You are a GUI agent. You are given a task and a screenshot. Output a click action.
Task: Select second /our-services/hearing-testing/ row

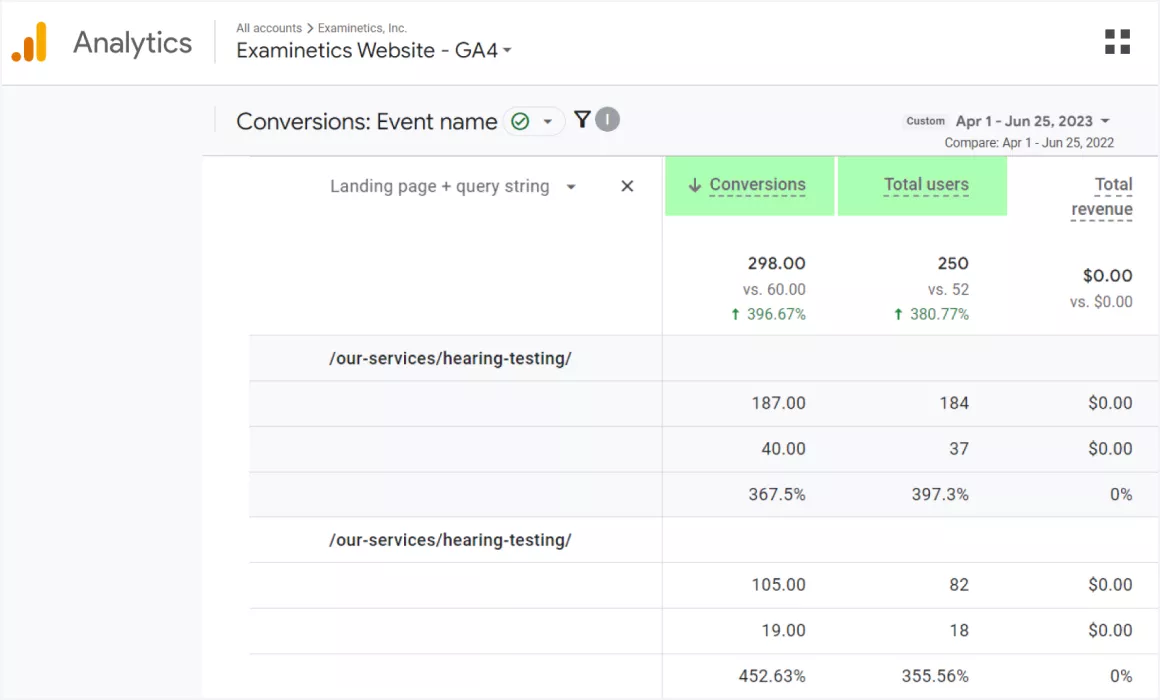click(450, 540)
